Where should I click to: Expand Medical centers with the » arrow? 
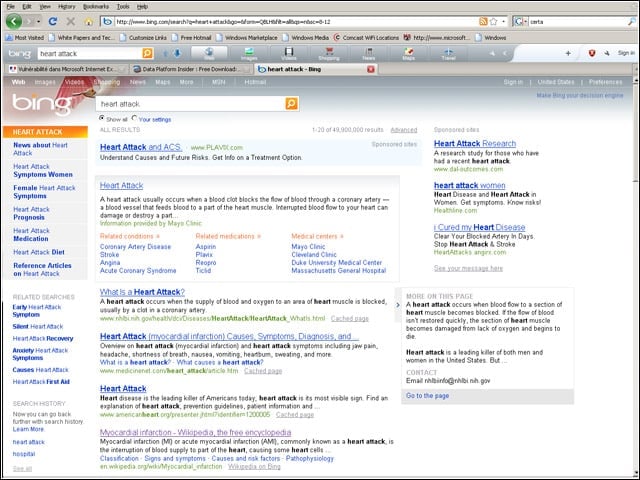342,236
